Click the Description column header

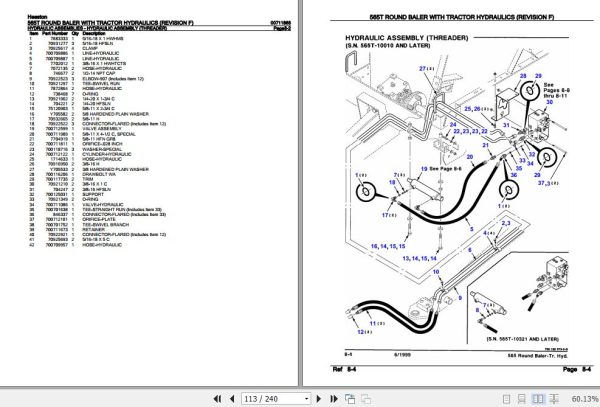pyautogui.click(x=94, y=34)
